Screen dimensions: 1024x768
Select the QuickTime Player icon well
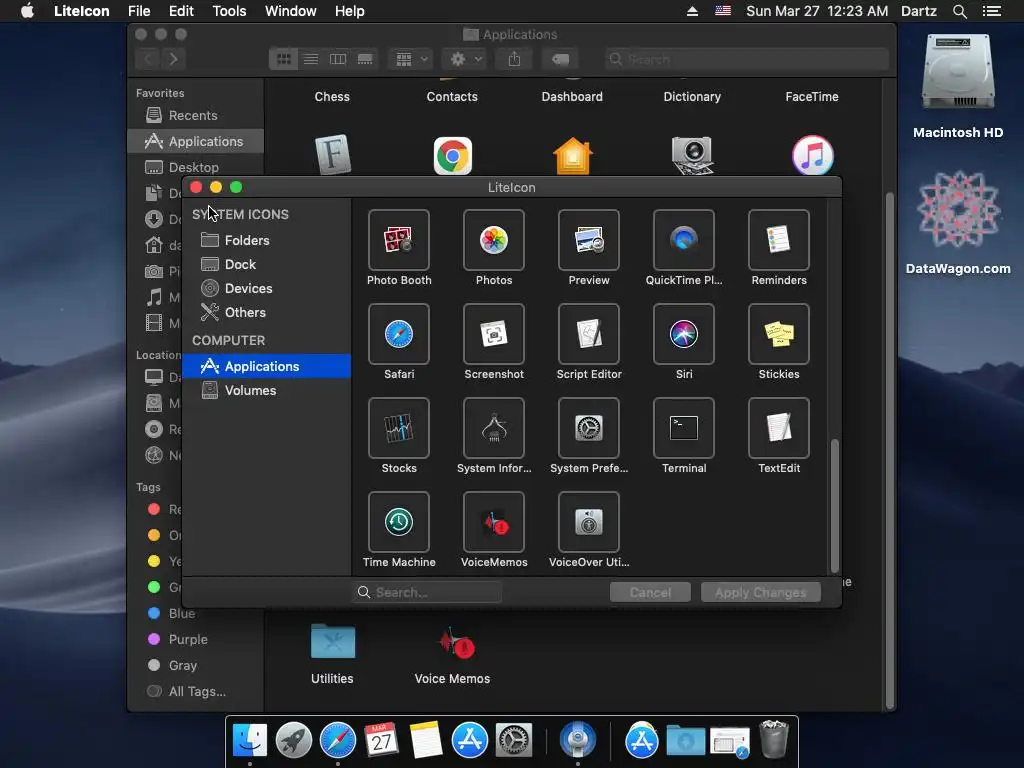(x=684, y=240)
